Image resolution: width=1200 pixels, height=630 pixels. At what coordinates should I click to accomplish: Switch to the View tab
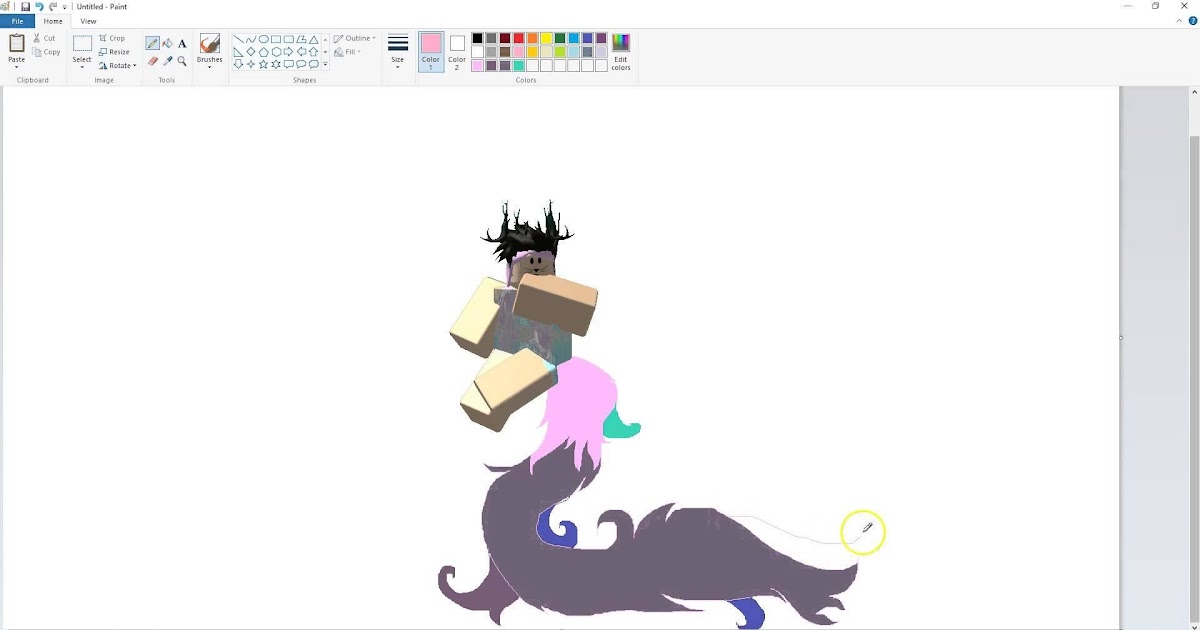point(88,21)
